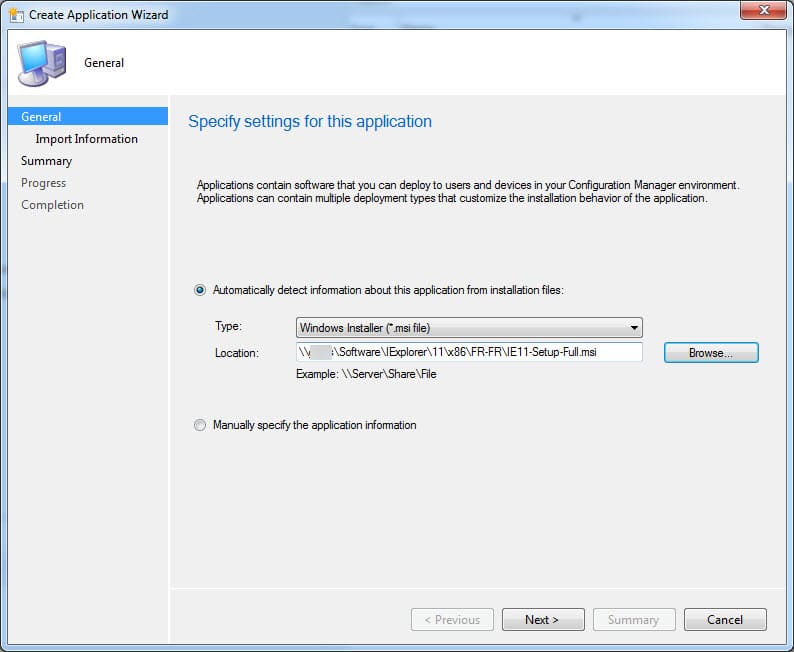794x652 pixels.
Task: Expand the Type dropdown showing Windows Installer
Action: click(469, 327)
